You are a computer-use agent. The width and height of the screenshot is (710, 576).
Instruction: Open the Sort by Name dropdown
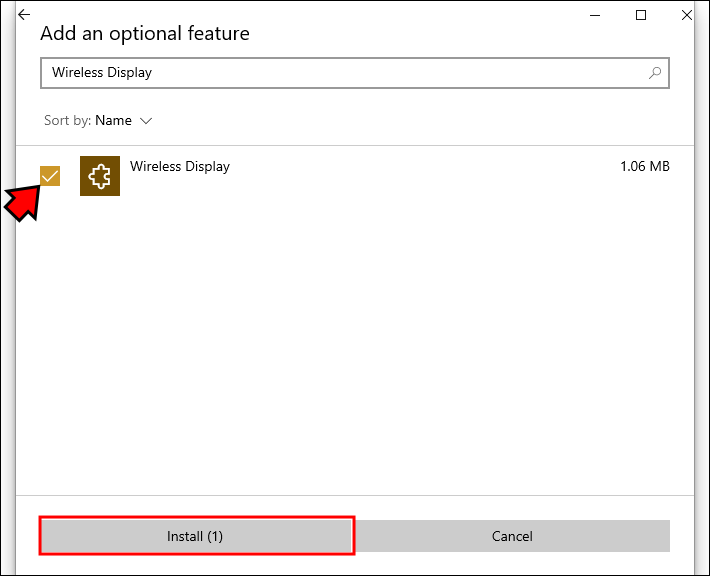coord(113,121)
